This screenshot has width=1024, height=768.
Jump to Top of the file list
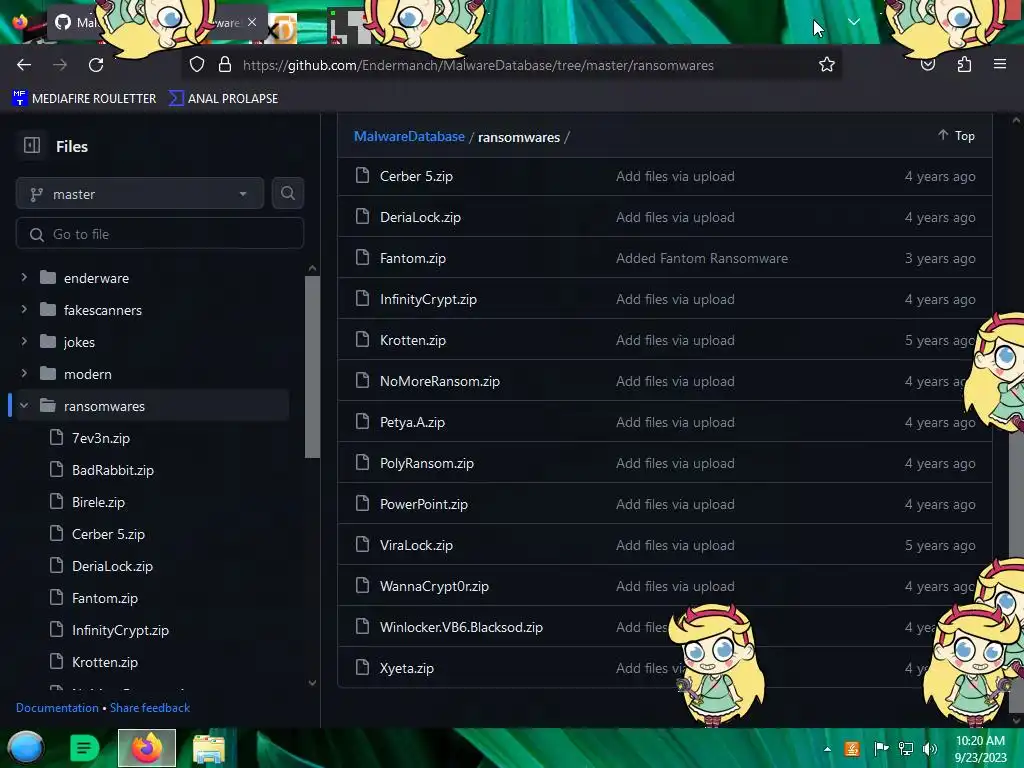pyautogui.click(x=956, y=135)
